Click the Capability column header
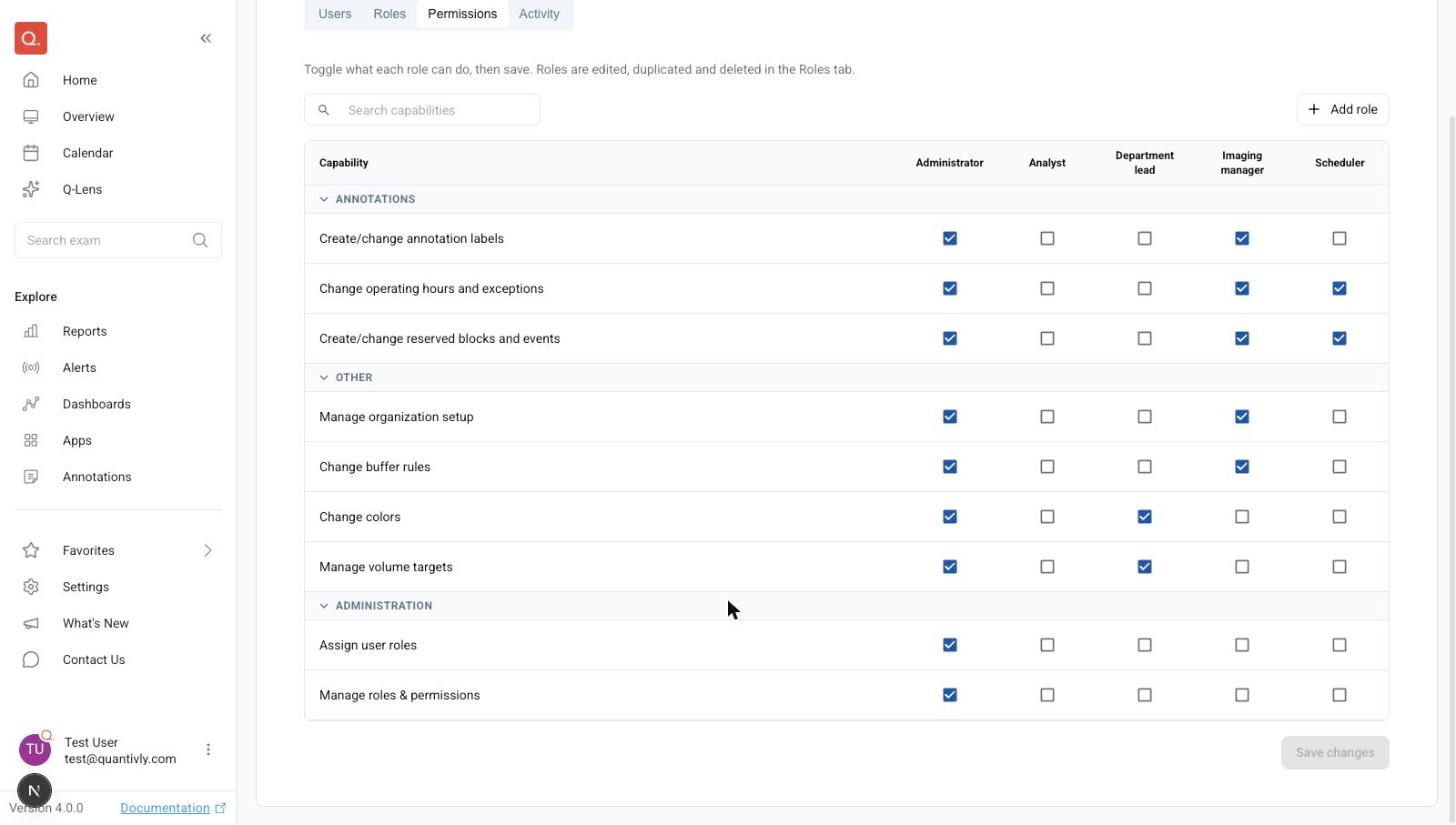 pyautogui.click(x=344, y=163)
